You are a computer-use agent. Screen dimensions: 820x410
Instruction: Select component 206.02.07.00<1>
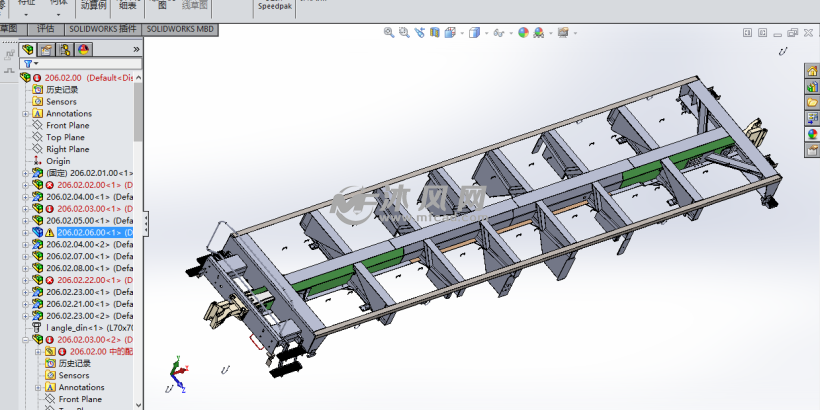click(x=89, y=256)
